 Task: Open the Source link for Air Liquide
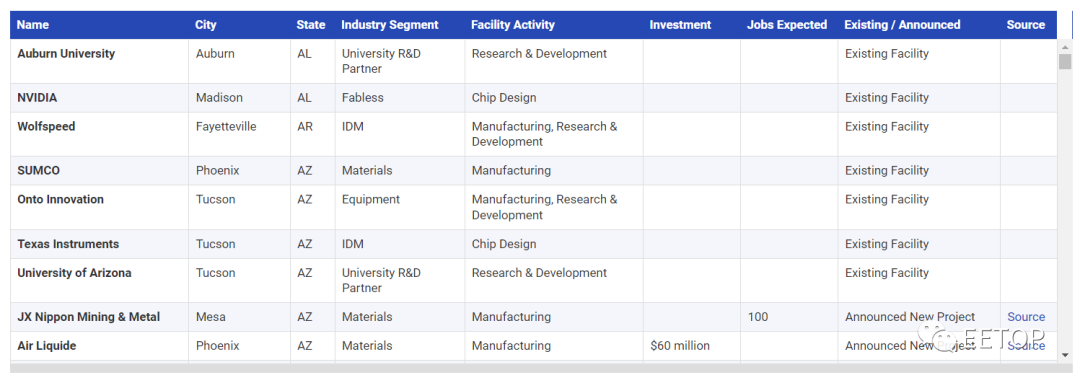click(1026, 346)
